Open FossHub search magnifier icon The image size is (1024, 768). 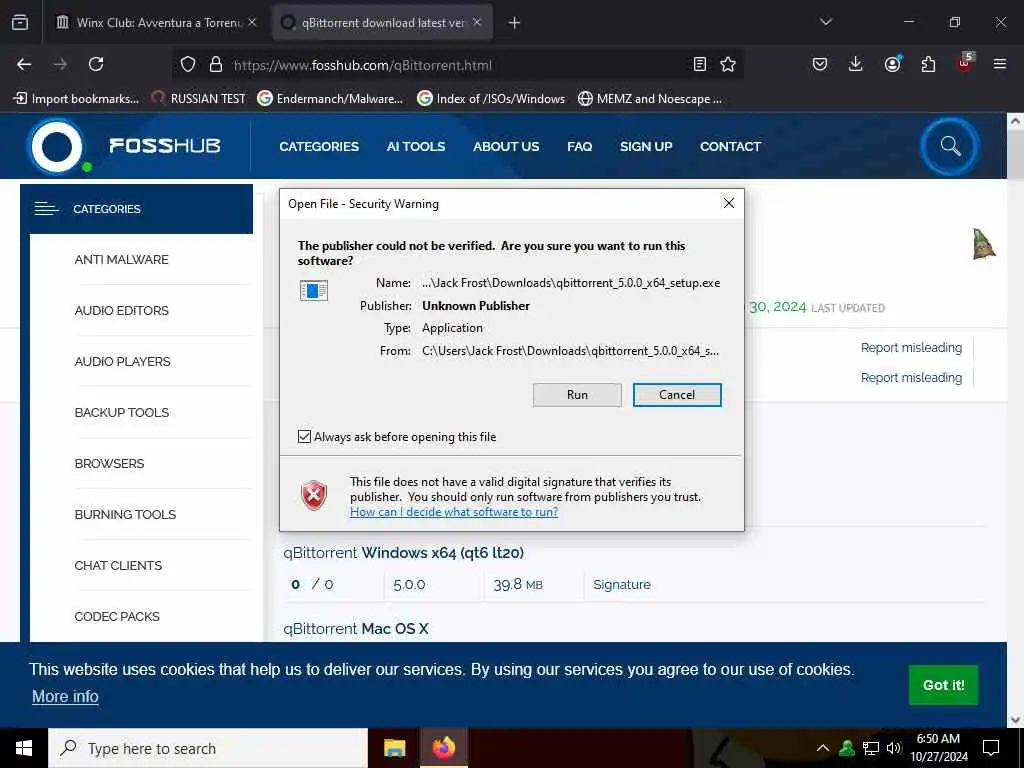[950, 146]
